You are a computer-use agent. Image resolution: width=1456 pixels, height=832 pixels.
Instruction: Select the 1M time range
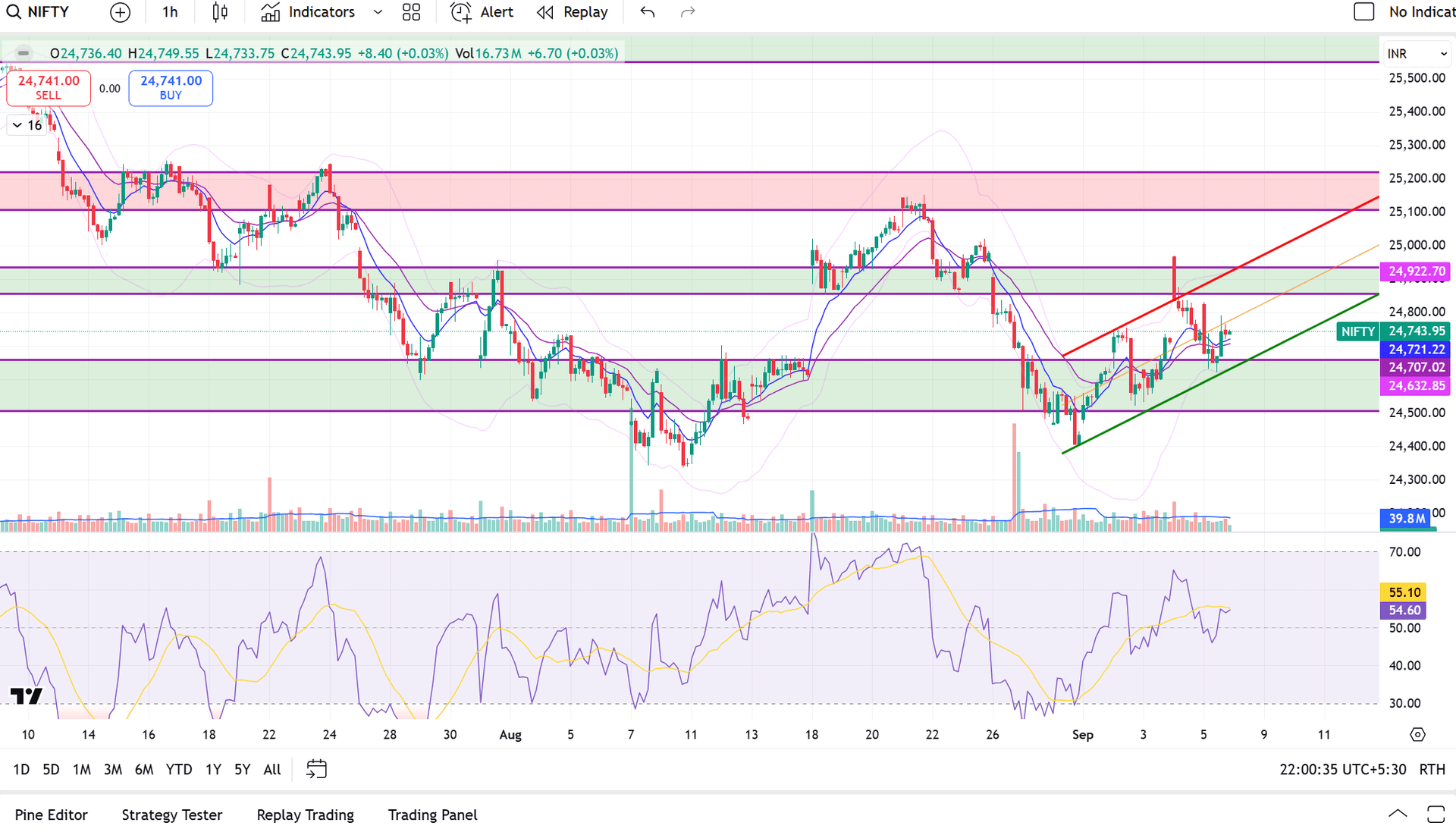[82, 770]
